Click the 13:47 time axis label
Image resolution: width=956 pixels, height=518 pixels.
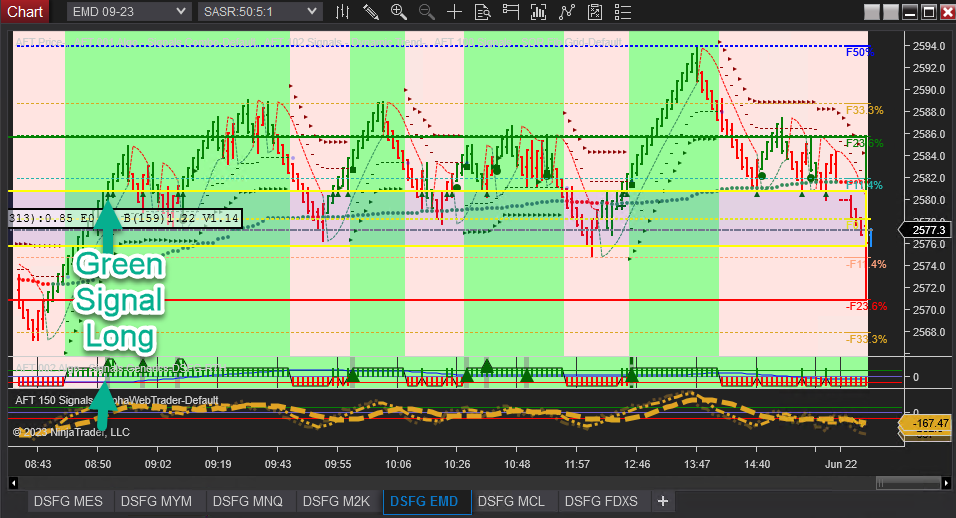pyautogui.click(x=697, y=464)
